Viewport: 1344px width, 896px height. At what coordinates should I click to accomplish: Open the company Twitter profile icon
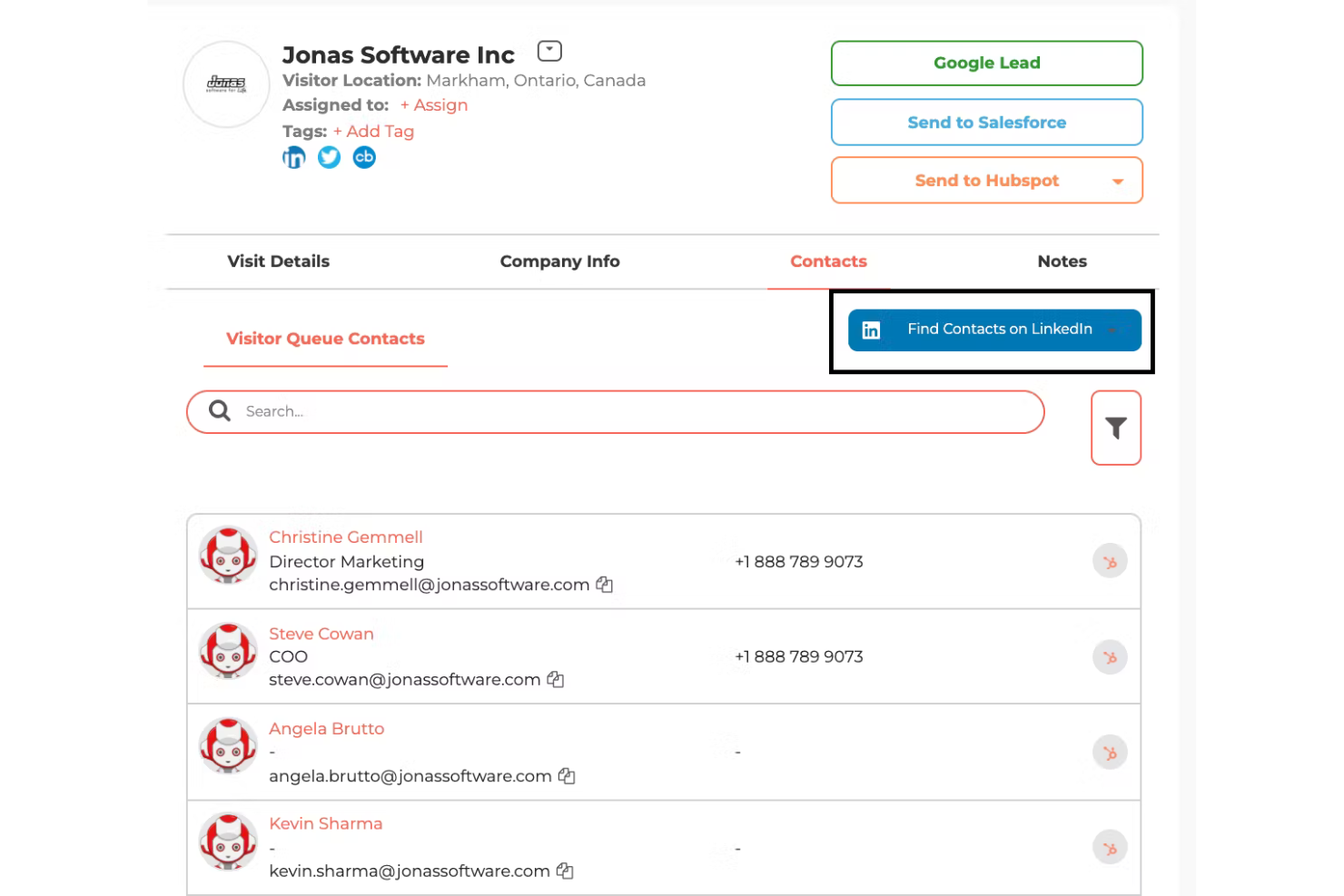(x=329, y=158)
